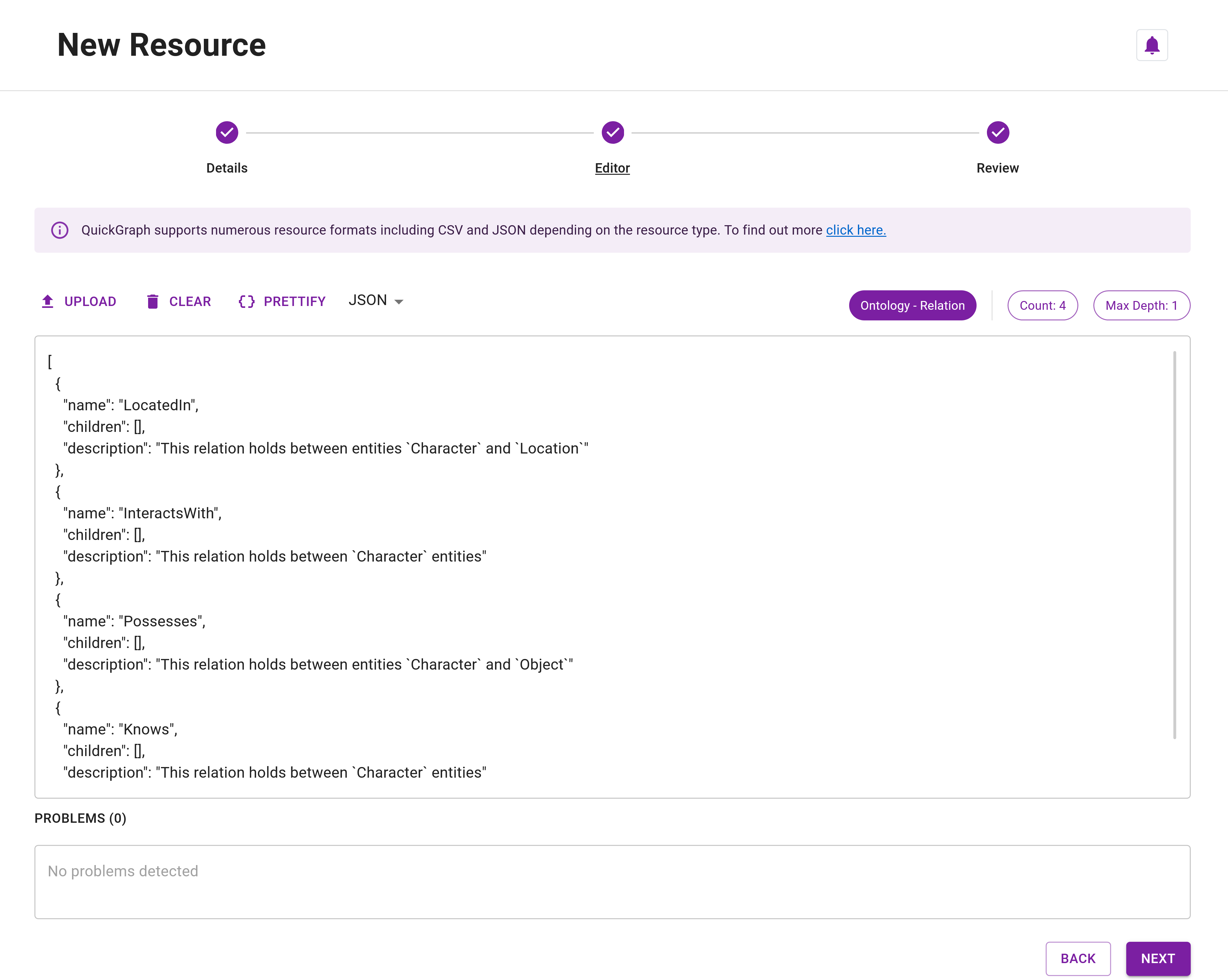Click the info circle icon in banner
1228x980 pixels.
60,230
